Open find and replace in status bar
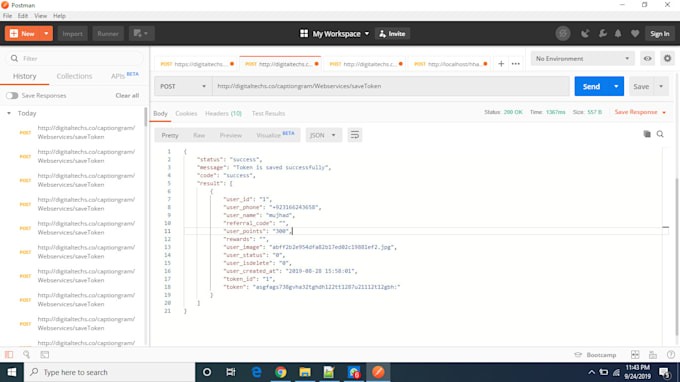The width and height of the screenshot is (680, 382). pyautogui.click(x=26, y=355)
